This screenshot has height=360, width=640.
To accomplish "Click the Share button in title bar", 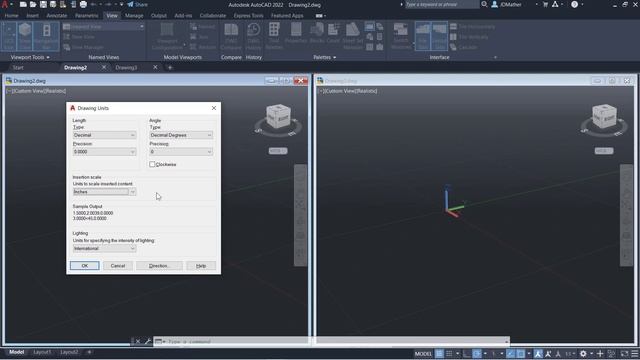I will click(138, 4).
